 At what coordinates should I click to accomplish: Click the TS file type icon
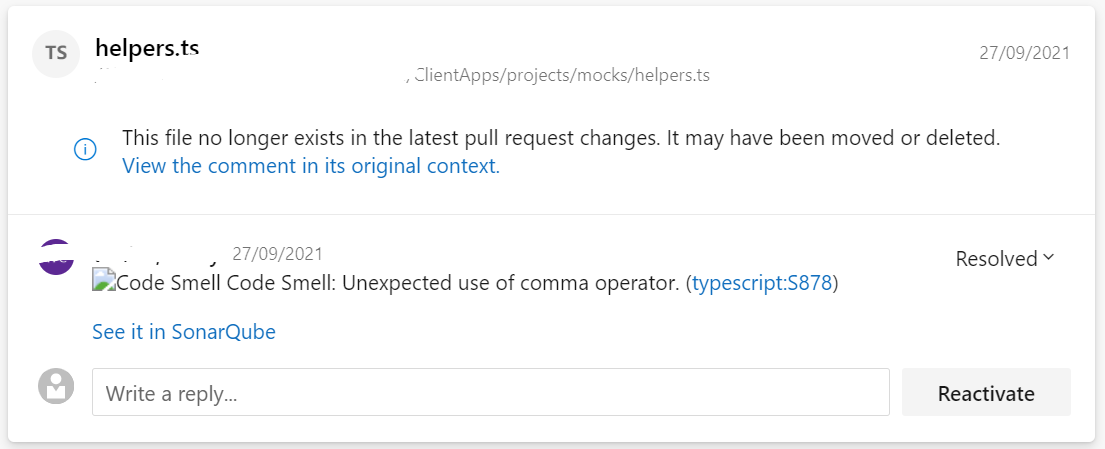tap(56, 54)
